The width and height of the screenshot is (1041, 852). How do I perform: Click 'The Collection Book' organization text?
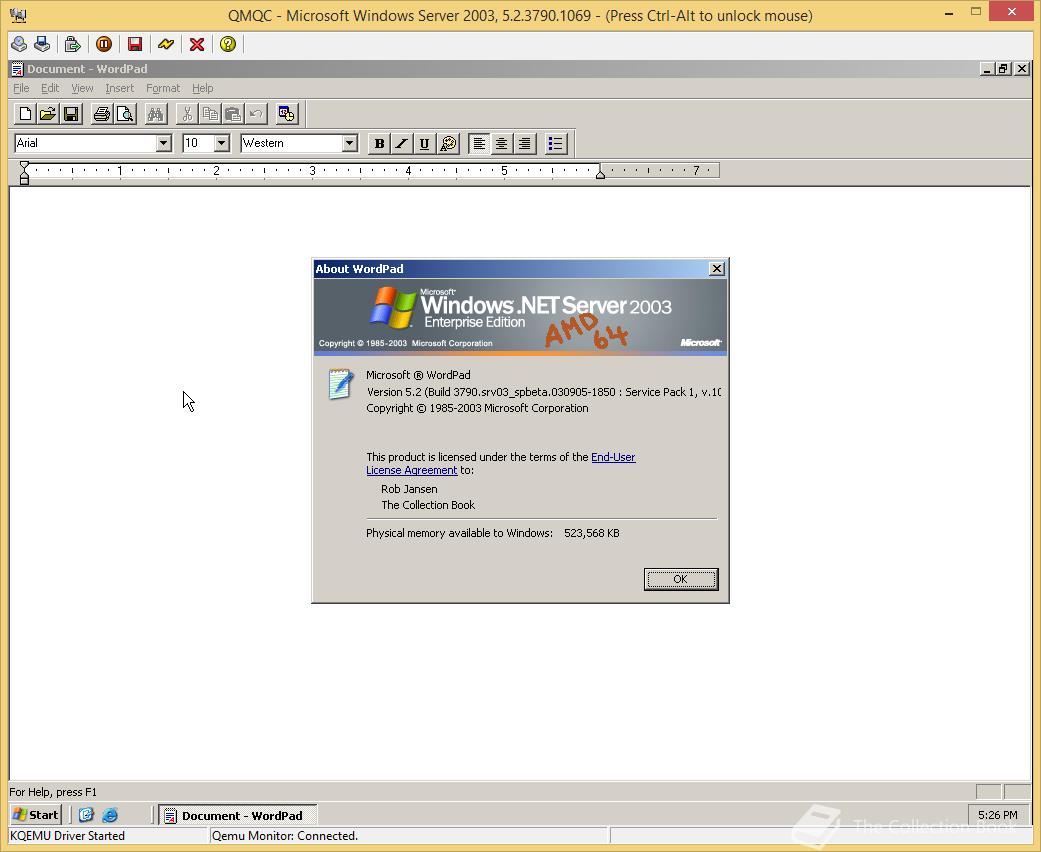click(x=428, y=505)
